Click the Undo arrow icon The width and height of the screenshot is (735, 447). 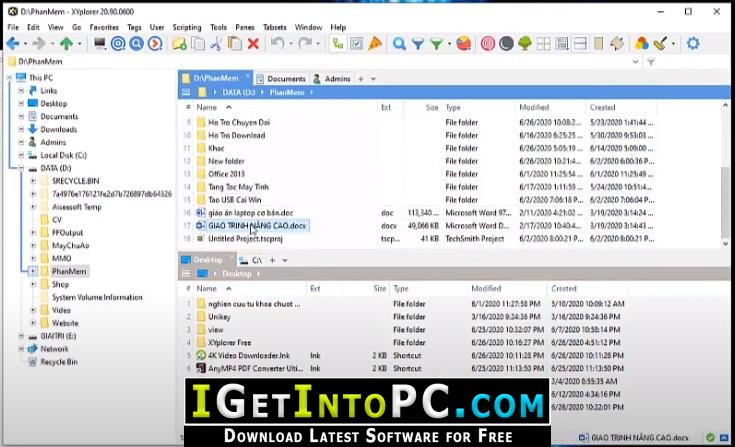278,44
